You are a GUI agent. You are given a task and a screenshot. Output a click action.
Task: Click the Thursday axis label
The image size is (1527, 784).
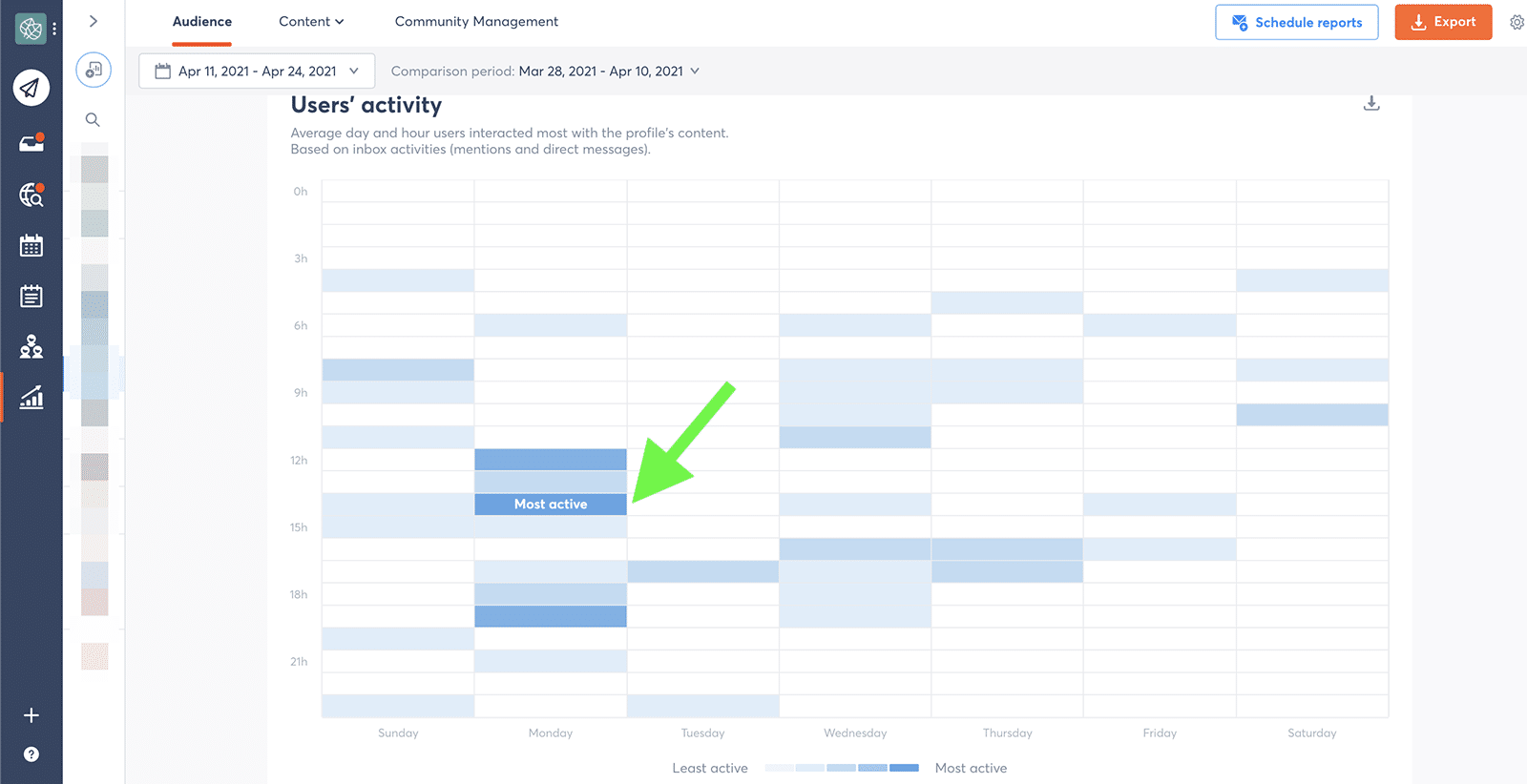pyautogui.click(x=1008, y=733)
